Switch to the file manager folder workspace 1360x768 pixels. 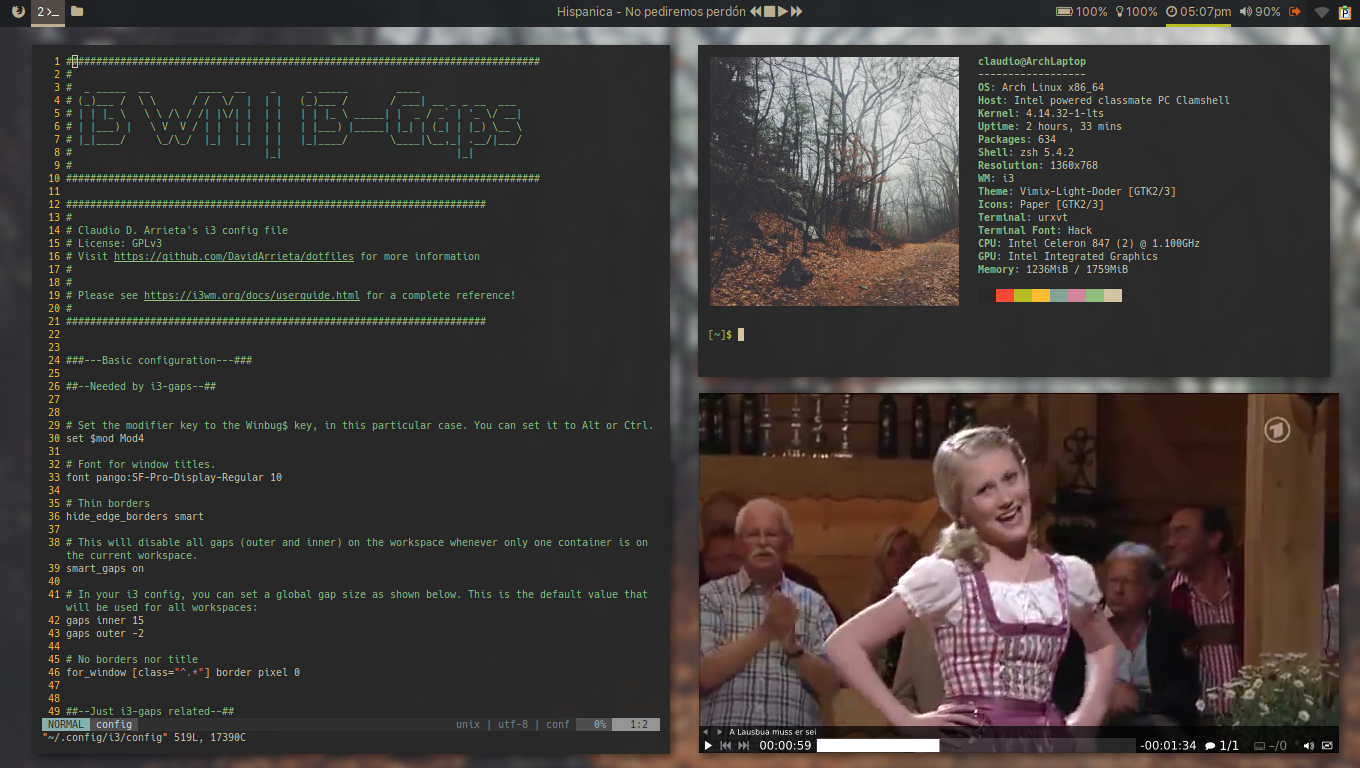[77, 11]
